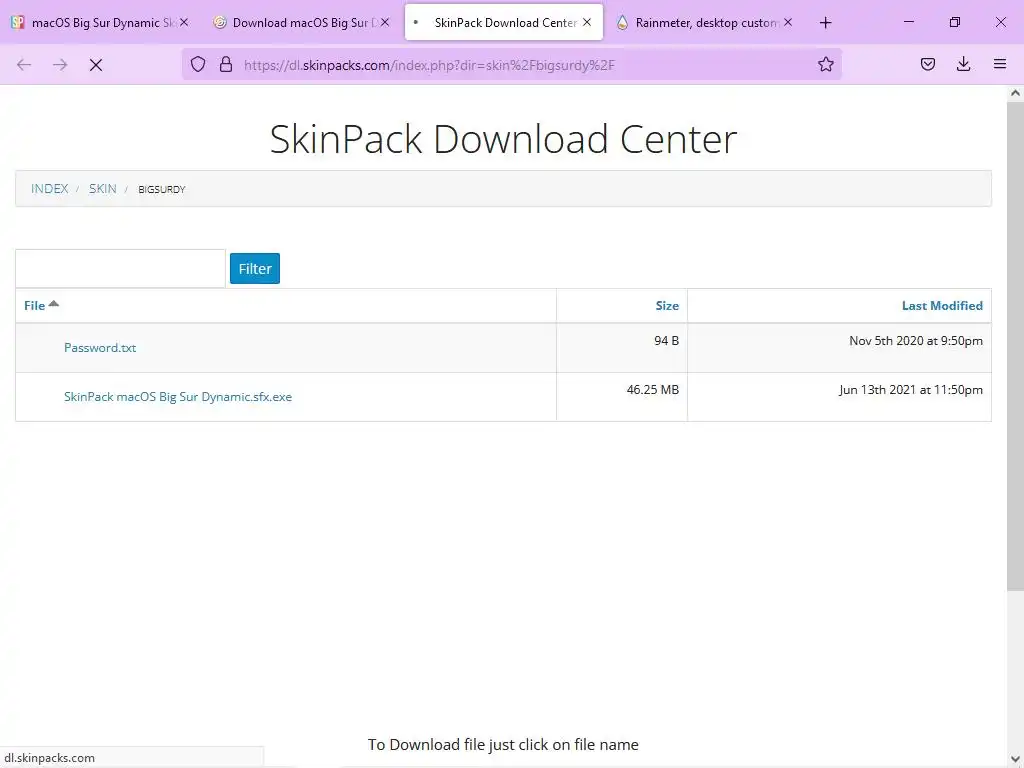The height and width of the screenshot is (768, 1024).
Task: Close the Download macOS Big Sur tab
Action: pyautogui.click(x=385, y=22)
